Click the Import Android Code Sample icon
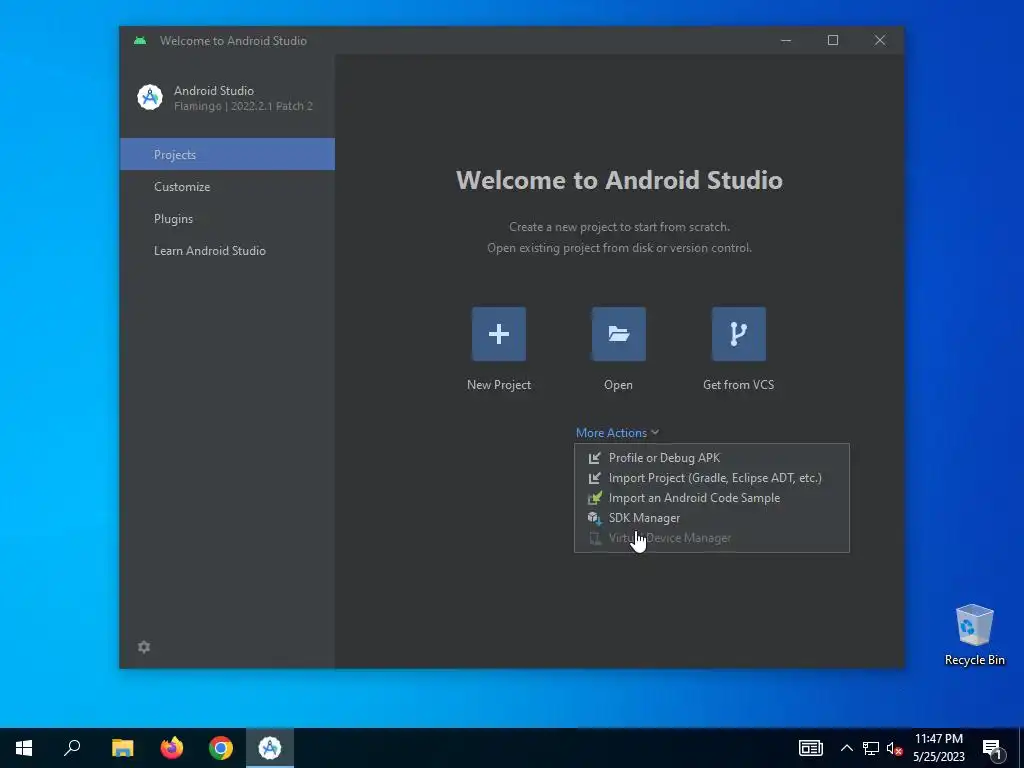The height and width of the screenshot is (768, 1024). pyautogui.click(x=594, y=498)
